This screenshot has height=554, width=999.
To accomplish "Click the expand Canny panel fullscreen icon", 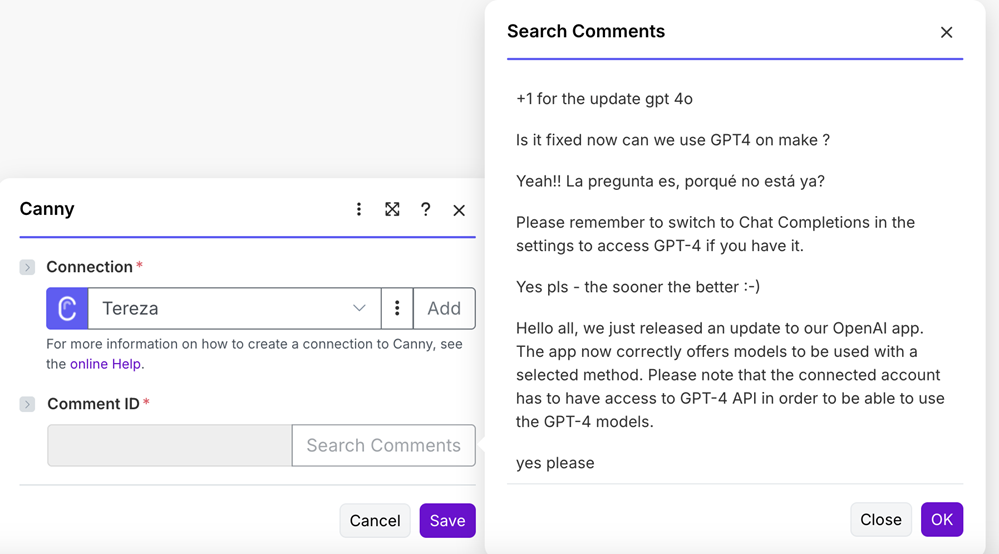I will pyautogui.click(x=392, y=209).
